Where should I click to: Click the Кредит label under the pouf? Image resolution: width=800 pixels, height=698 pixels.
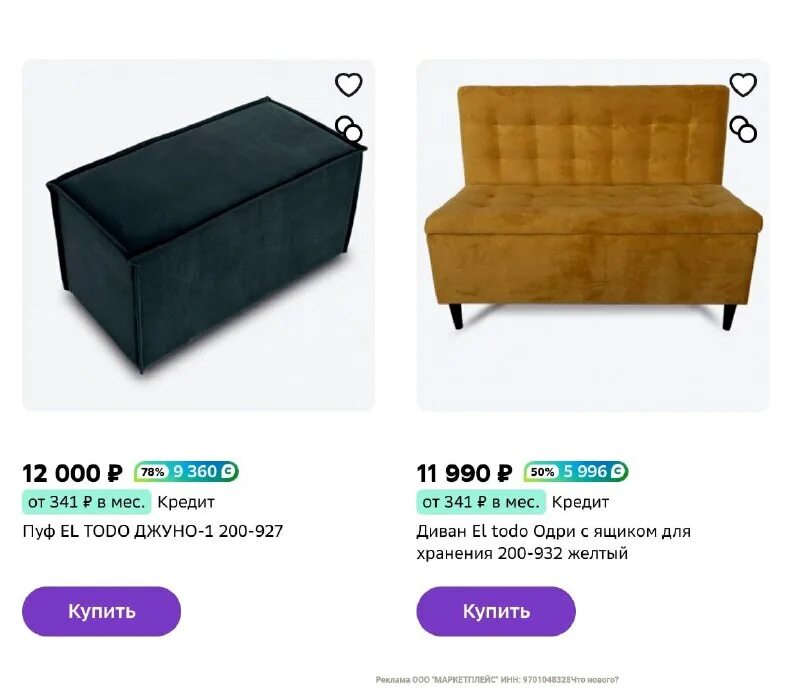coord(186,502)
